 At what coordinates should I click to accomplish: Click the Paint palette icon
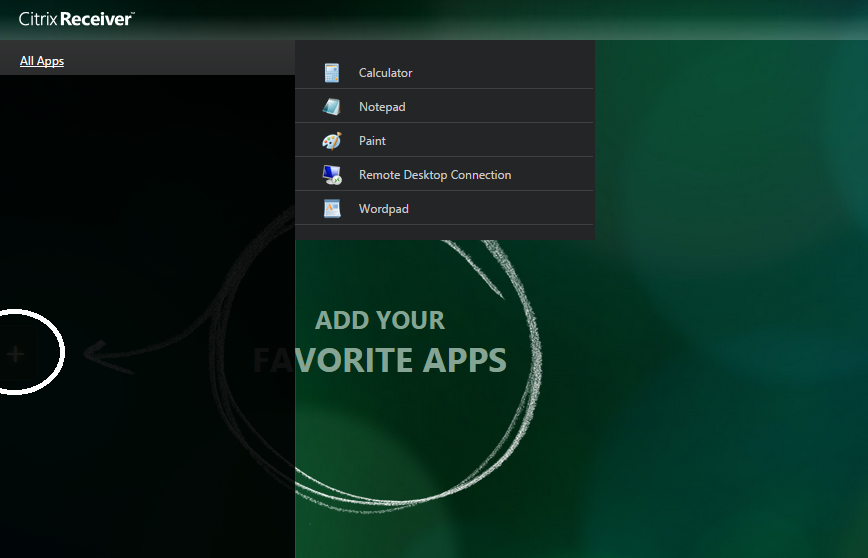pos(332,141)
